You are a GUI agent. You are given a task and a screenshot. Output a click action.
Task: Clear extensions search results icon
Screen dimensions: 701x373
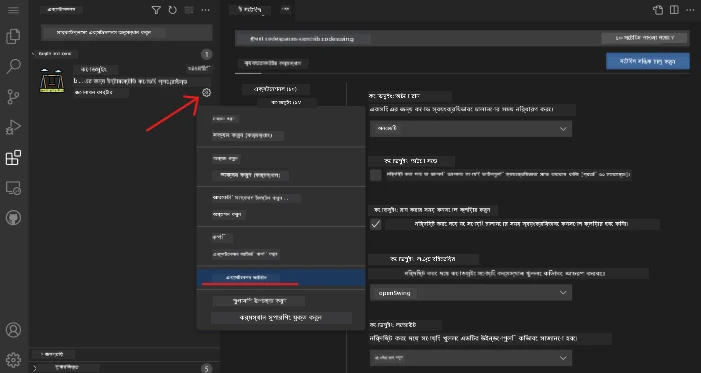189,10
